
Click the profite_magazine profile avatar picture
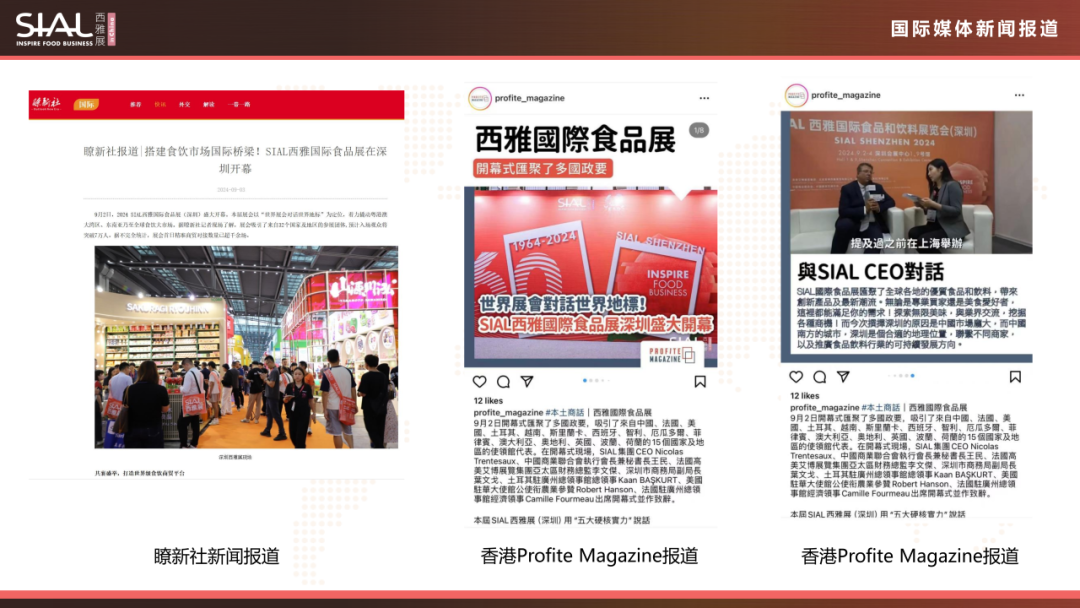point(478,97)
